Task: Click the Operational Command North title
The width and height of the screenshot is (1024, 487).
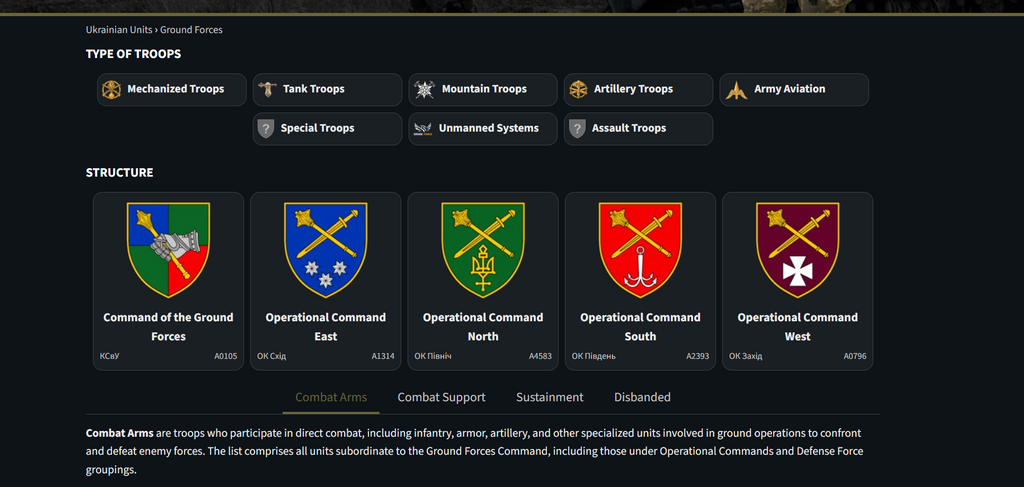Action: click(x=483, y=327)
